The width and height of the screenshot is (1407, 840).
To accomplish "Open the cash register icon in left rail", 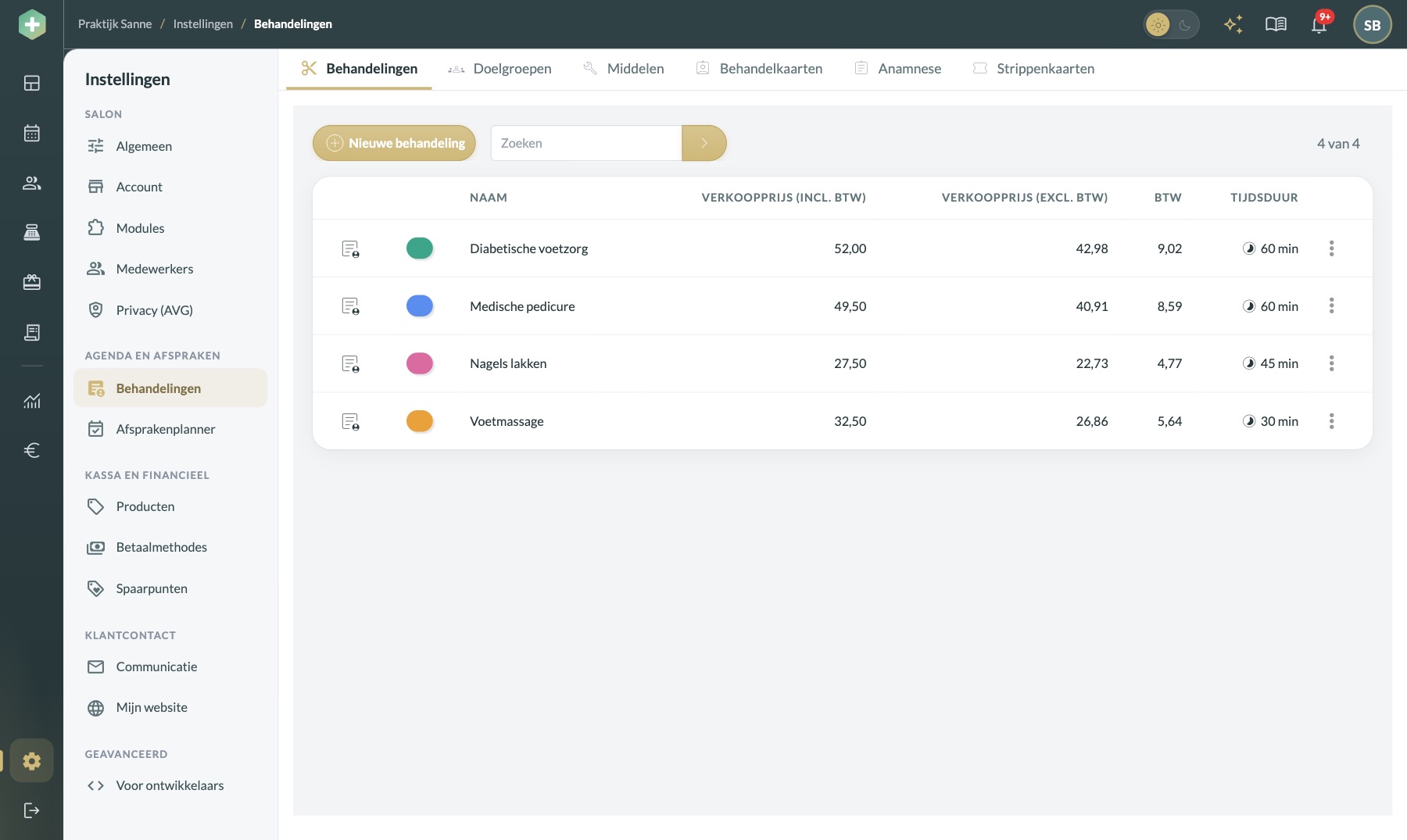I will (32, 233).
